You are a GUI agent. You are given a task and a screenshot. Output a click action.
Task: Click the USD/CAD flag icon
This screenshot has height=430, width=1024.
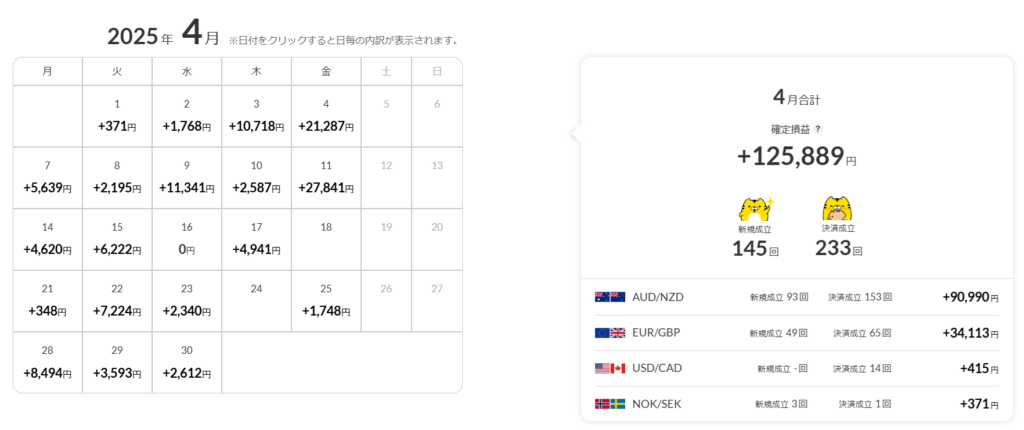tap(609, 368)
